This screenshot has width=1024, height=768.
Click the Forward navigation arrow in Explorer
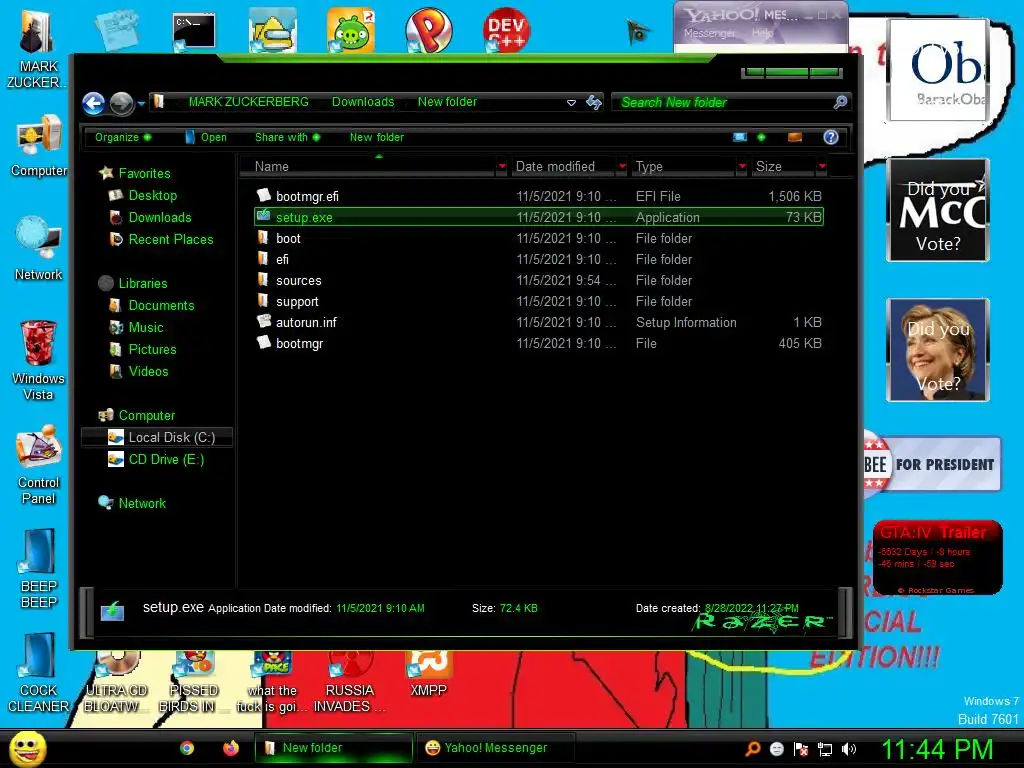click(x=121, y=103)
